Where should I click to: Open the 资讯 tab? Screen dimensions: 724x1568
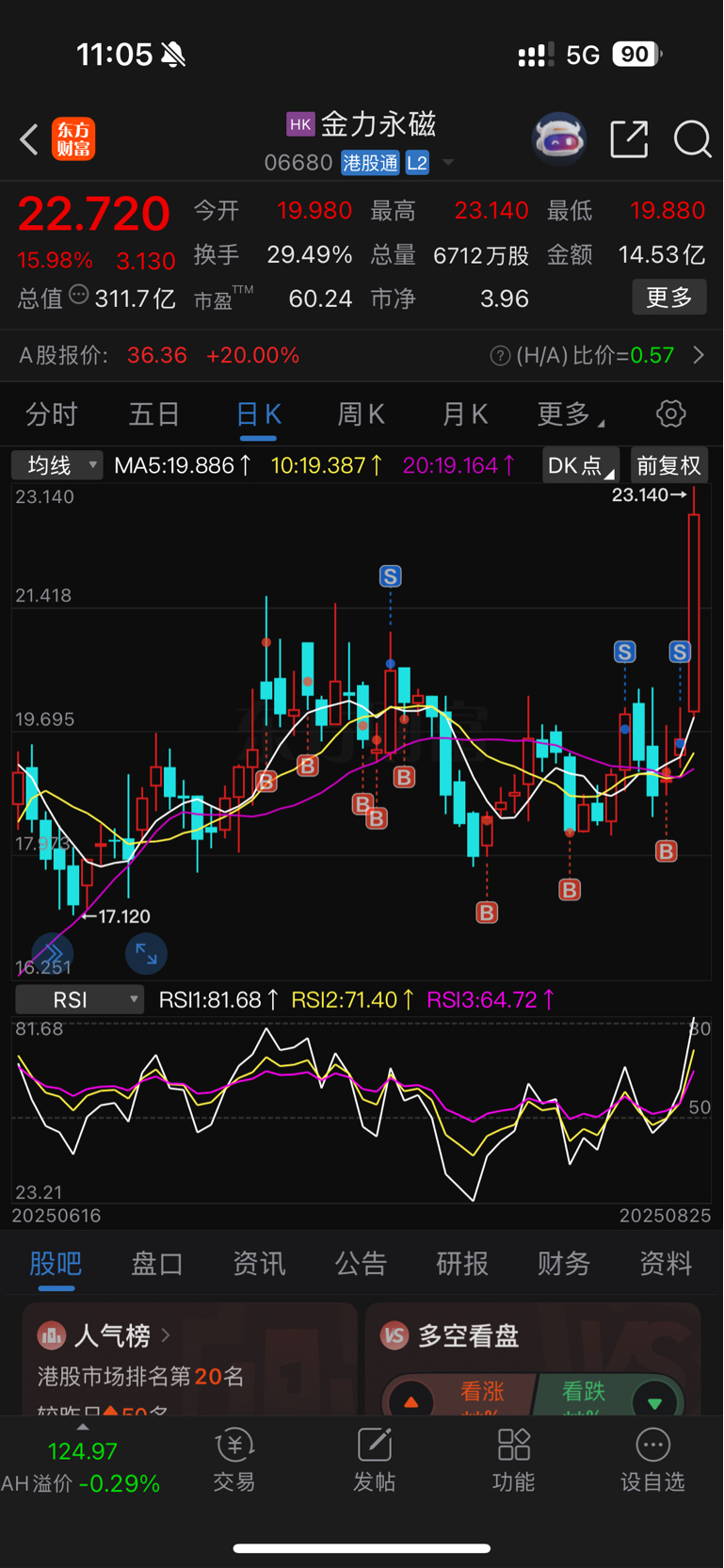pos(259,1263)
